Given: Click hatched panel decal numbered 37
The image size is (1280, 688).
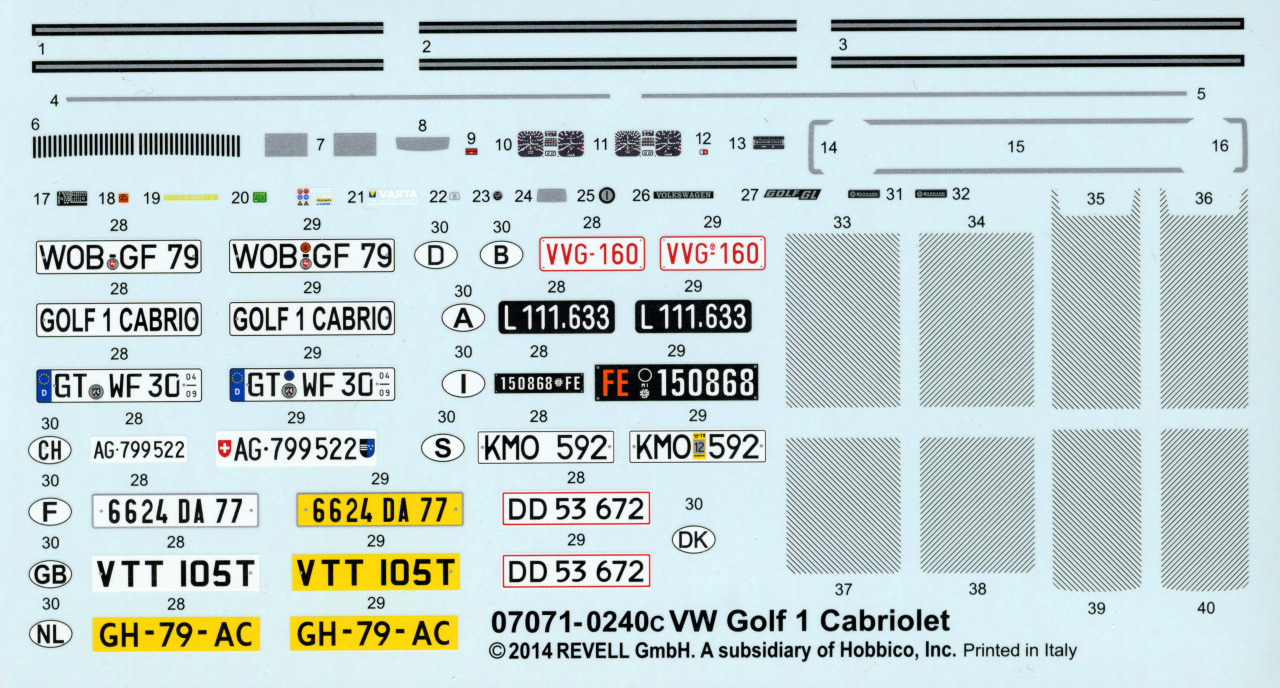Looking at the screenshot, I should click(x=842, y=505).
